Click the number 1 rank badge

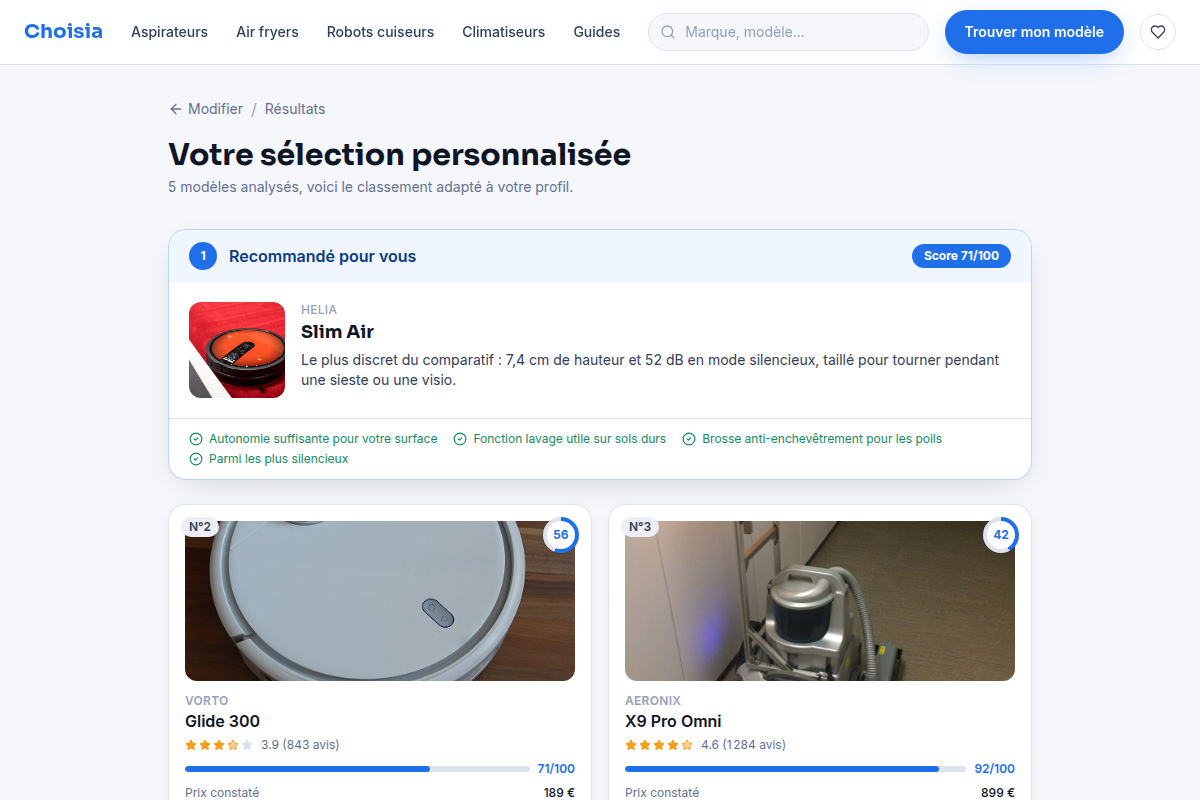203,256
